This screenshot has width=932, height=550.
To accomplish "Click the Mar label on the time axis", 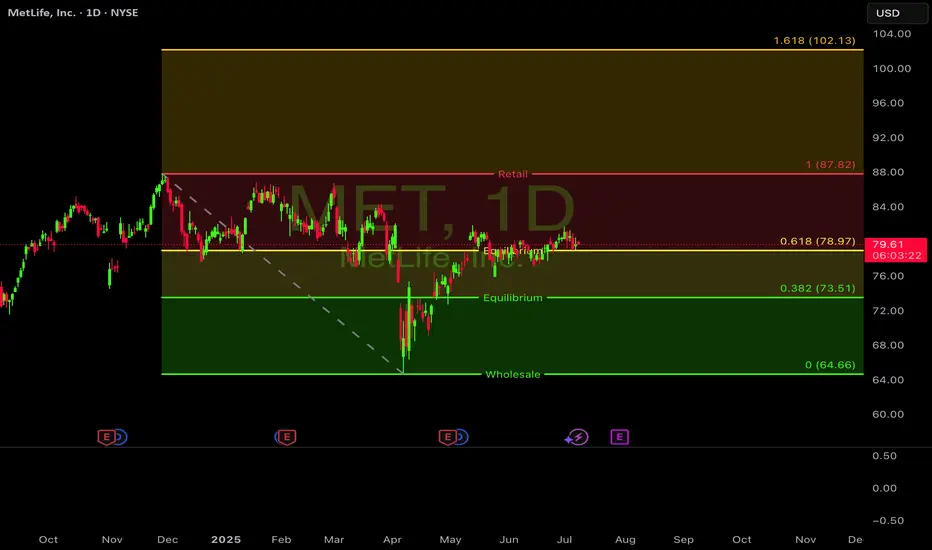I will coord(334,540).
